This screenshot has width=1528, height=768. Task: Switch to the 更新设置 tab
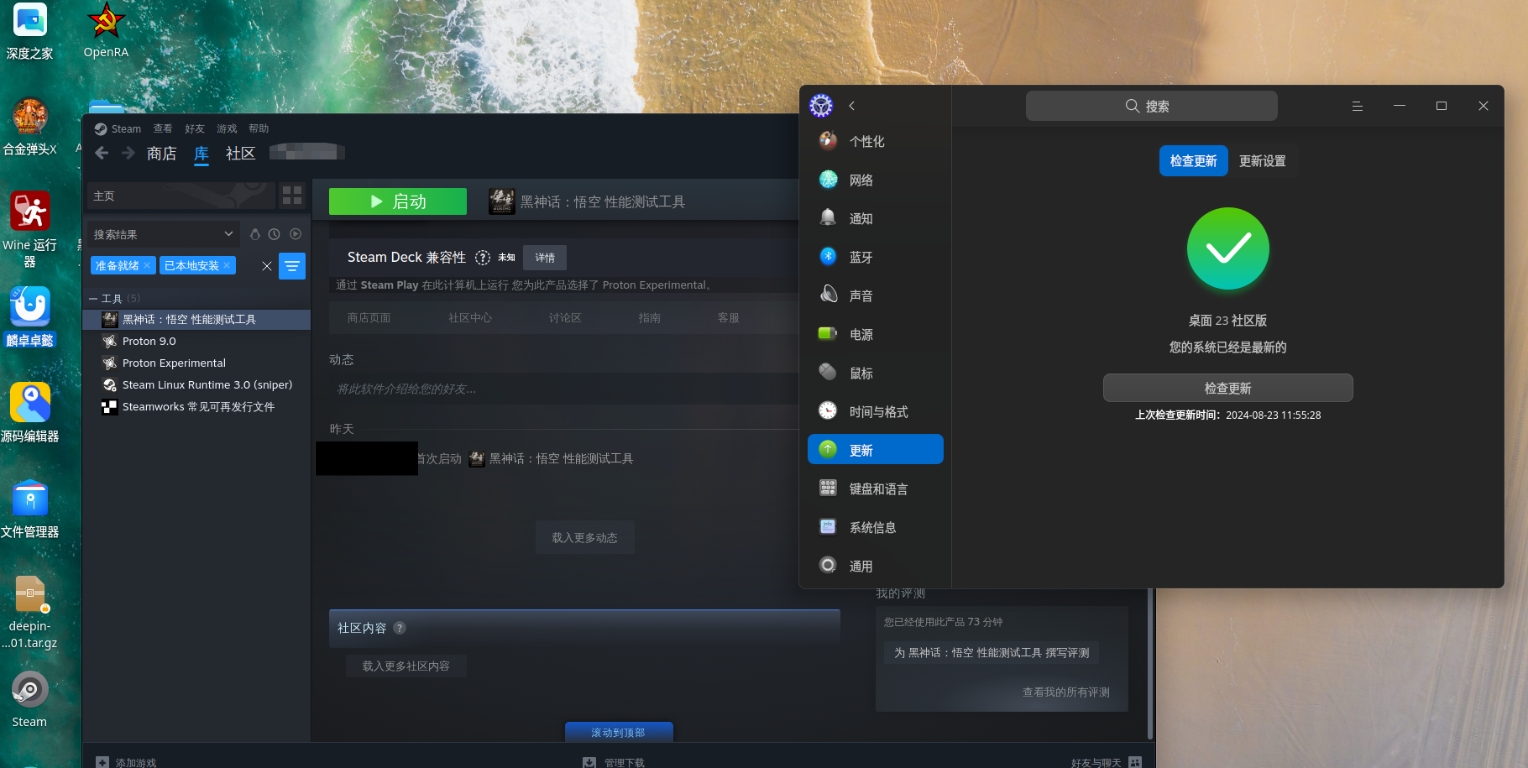tap(1262, 161)
